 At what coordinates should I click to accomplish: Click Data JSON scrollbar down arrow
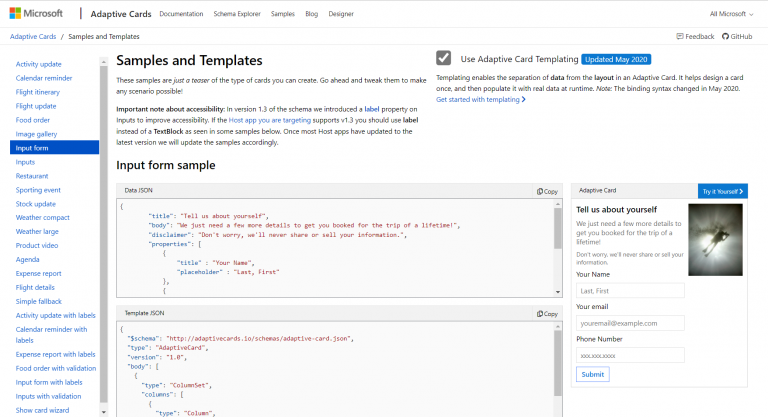[558, 292]
